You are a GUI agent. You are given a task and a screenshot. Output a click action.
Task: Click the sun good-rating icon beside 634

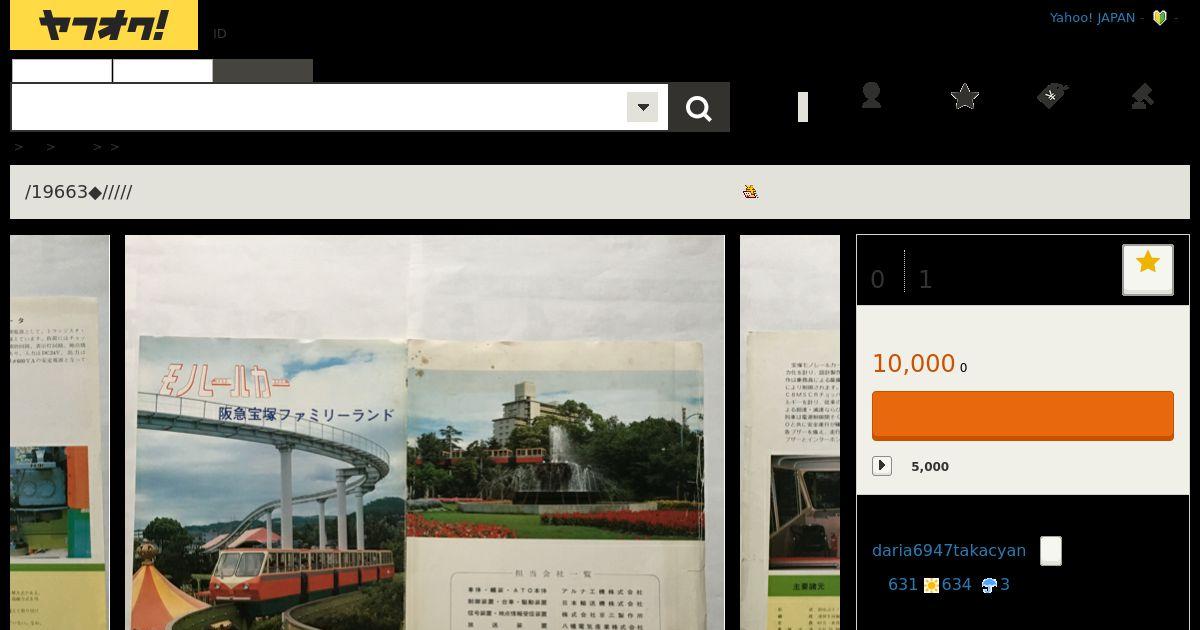point(931,585)
